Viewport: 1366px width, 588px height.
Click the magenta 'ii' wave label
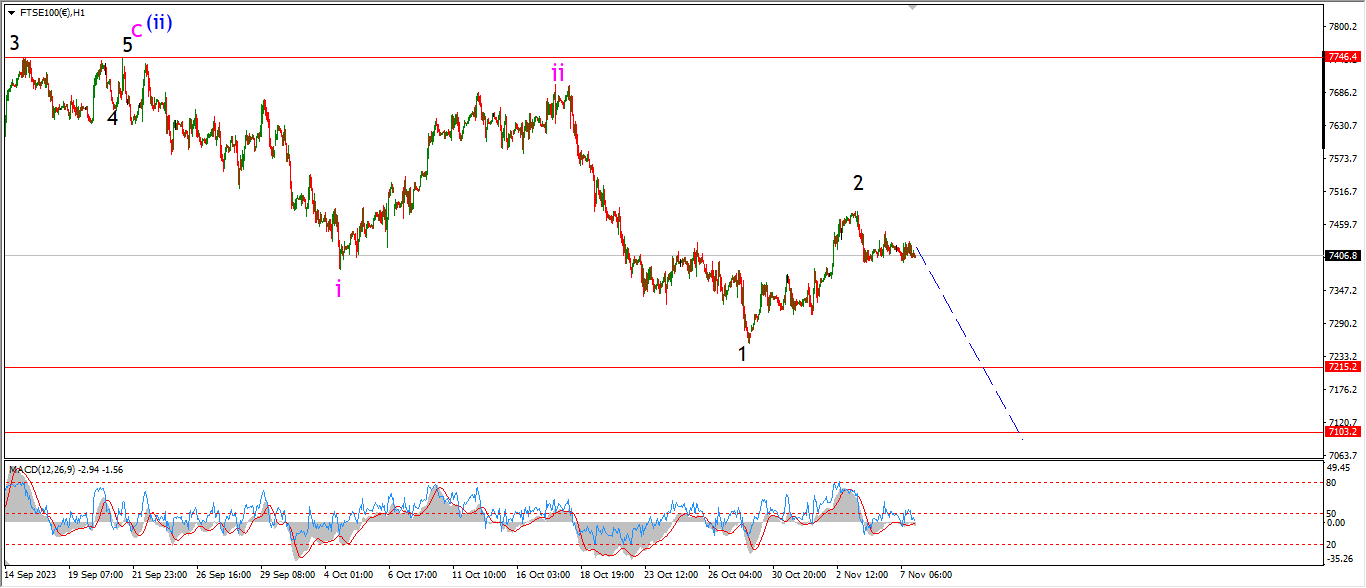[558, 72]
